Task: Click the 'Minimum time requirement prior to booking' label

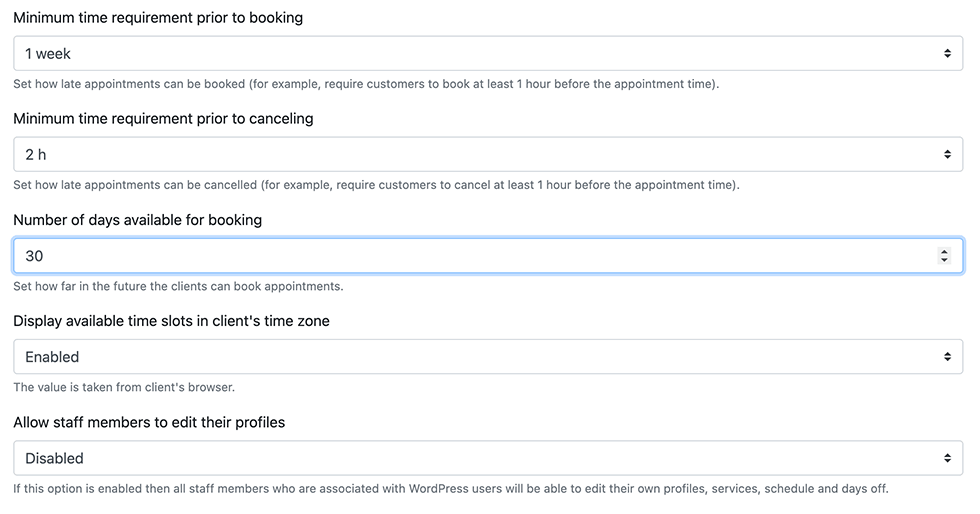Action: click(158, 18)
